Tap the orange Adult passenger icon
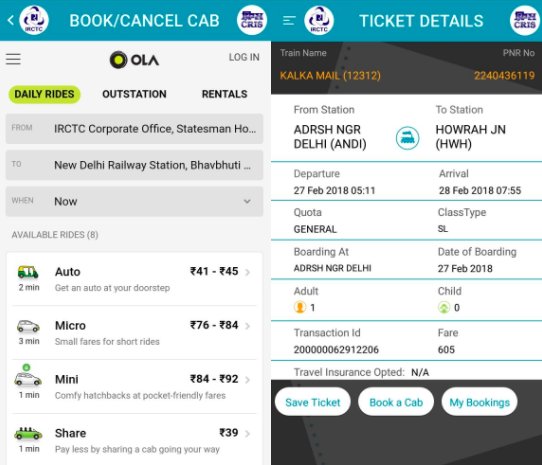This screenshot has width=542, height=465. [300, 307]
